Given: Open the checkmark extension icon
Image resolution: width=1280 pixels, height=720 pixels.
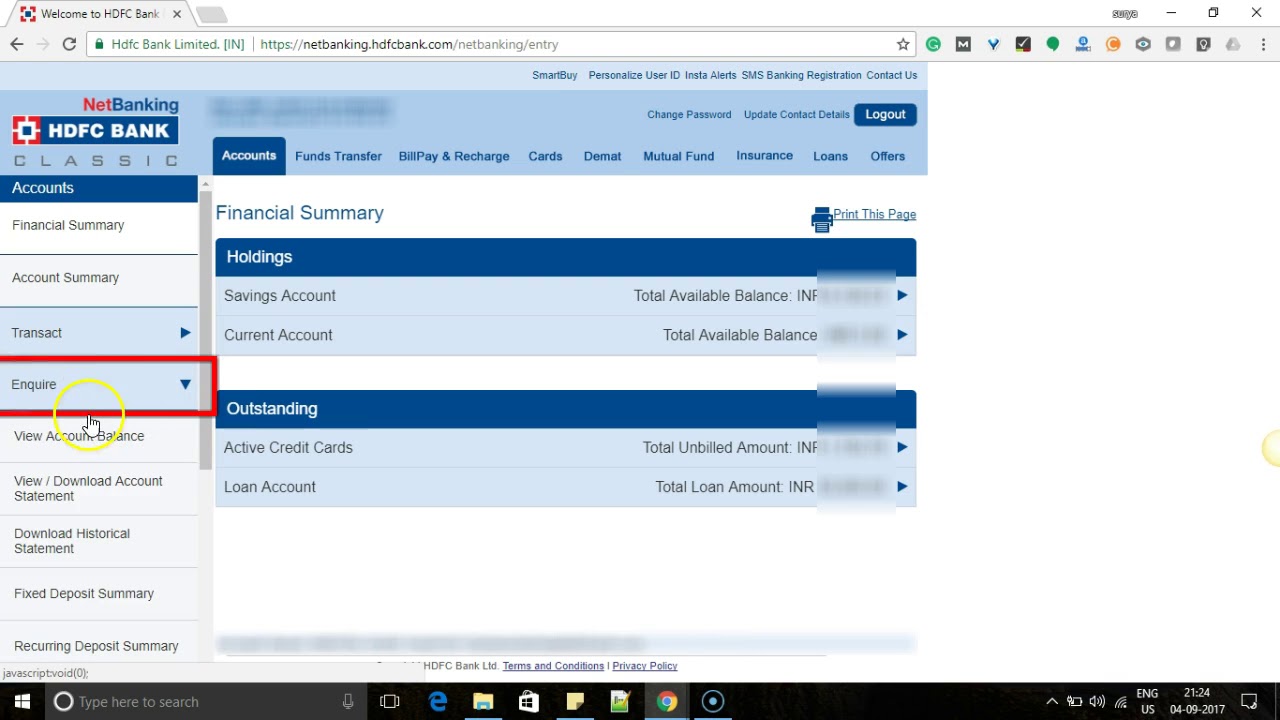Looking at the screenshot, I should [1023, 44].
